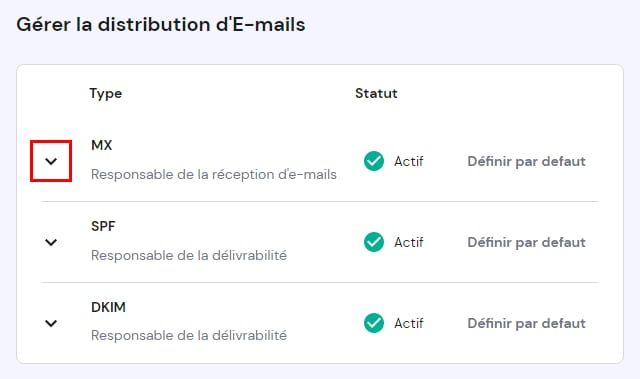The height and width of the screenshot is (379, 640).
Task: Click the 'Gérer la distribution d'E-mails' heading
Action: pyautogui.click(x=161, y=24)
